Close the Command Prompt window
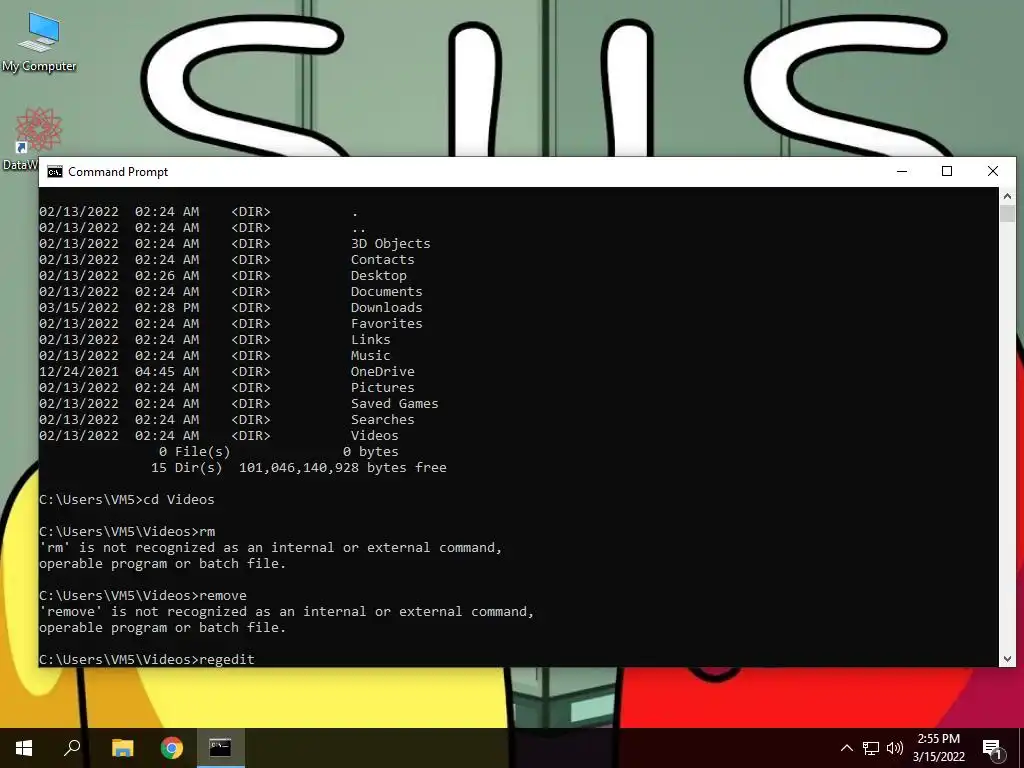Viewport: 1024px width, 768px height. coord(993,171)
